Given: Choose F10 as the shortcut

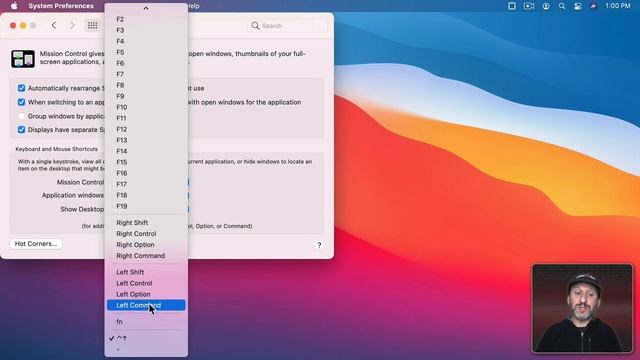Looking at the screenshot, I should point(146,107).
